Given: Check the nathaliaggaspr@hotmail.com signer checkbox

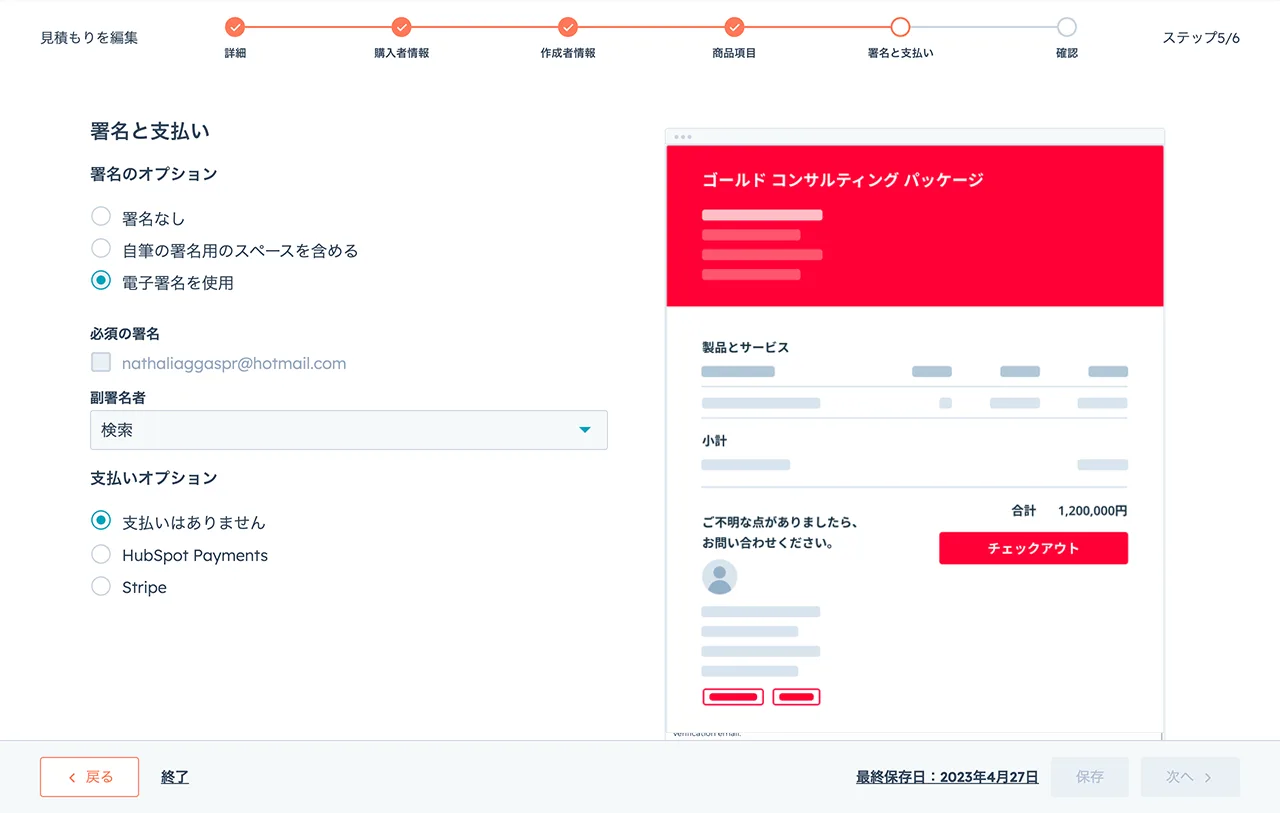Looking at the screenshot, I should [101, 363].
